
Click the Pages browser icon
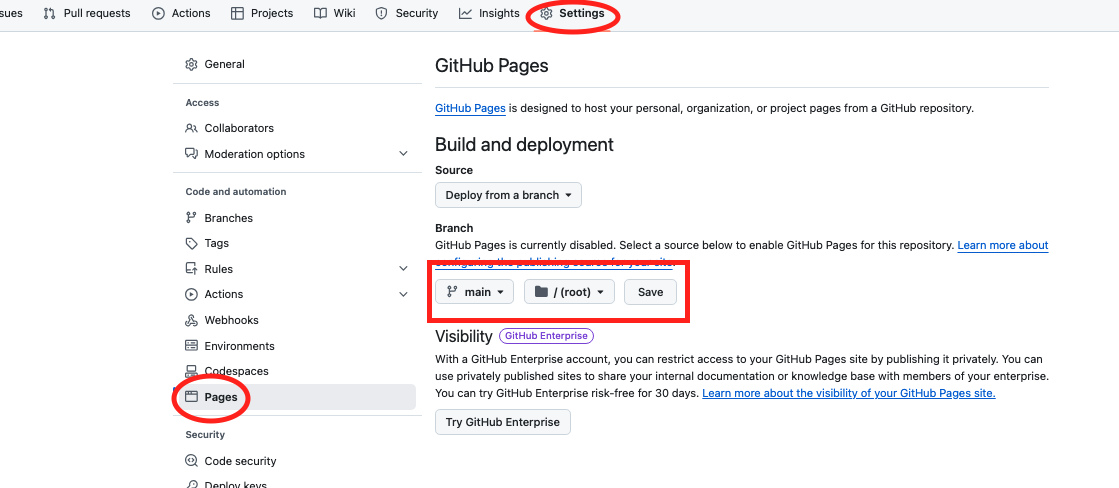tap(191, 397)
